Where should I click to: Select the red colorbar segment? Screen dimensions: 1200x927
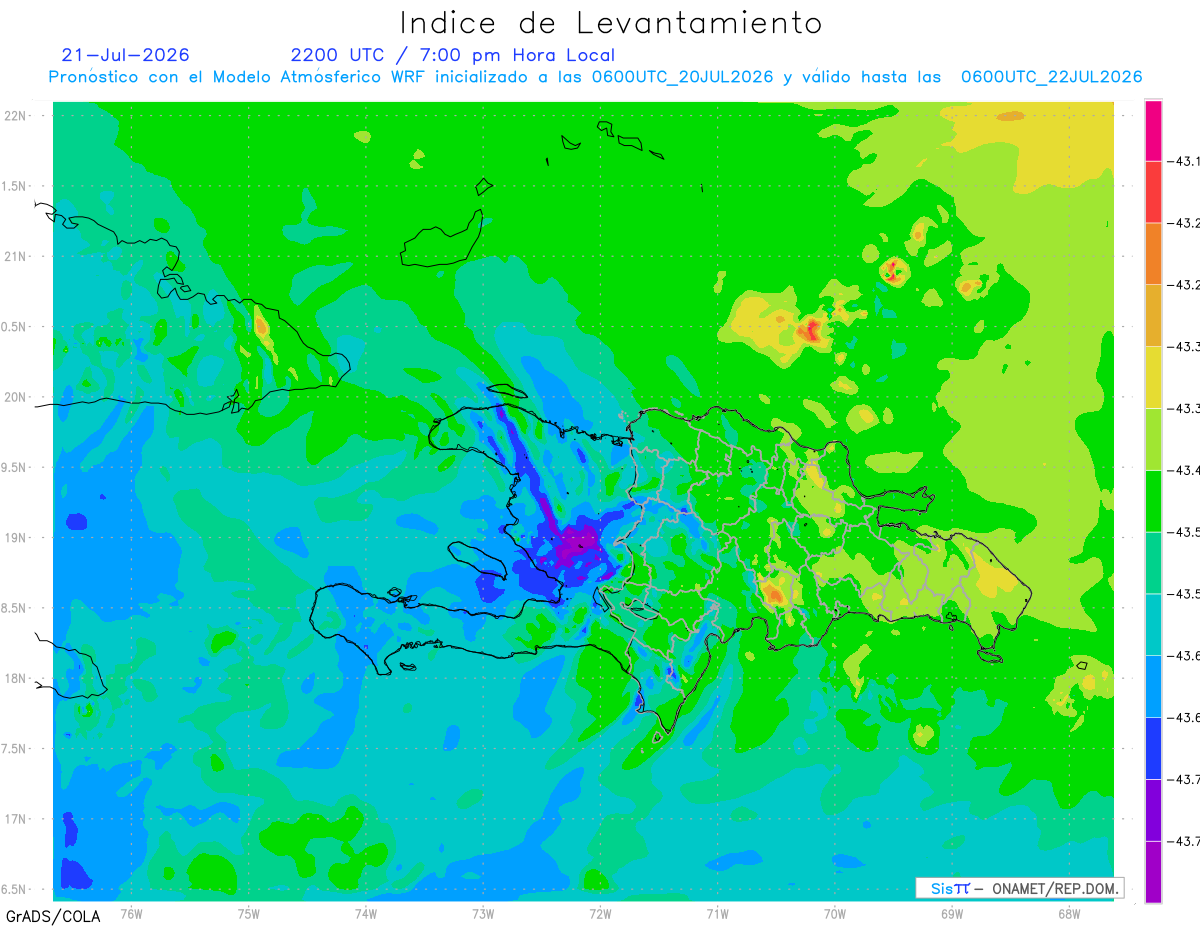click(x=1153, y=192)
